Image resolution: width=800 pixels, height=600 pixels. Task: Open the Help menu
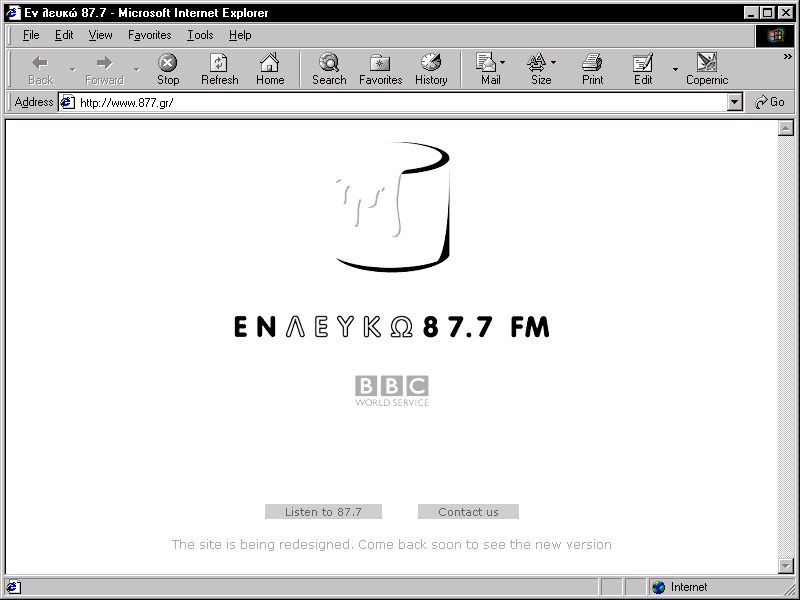pos(240,35)
